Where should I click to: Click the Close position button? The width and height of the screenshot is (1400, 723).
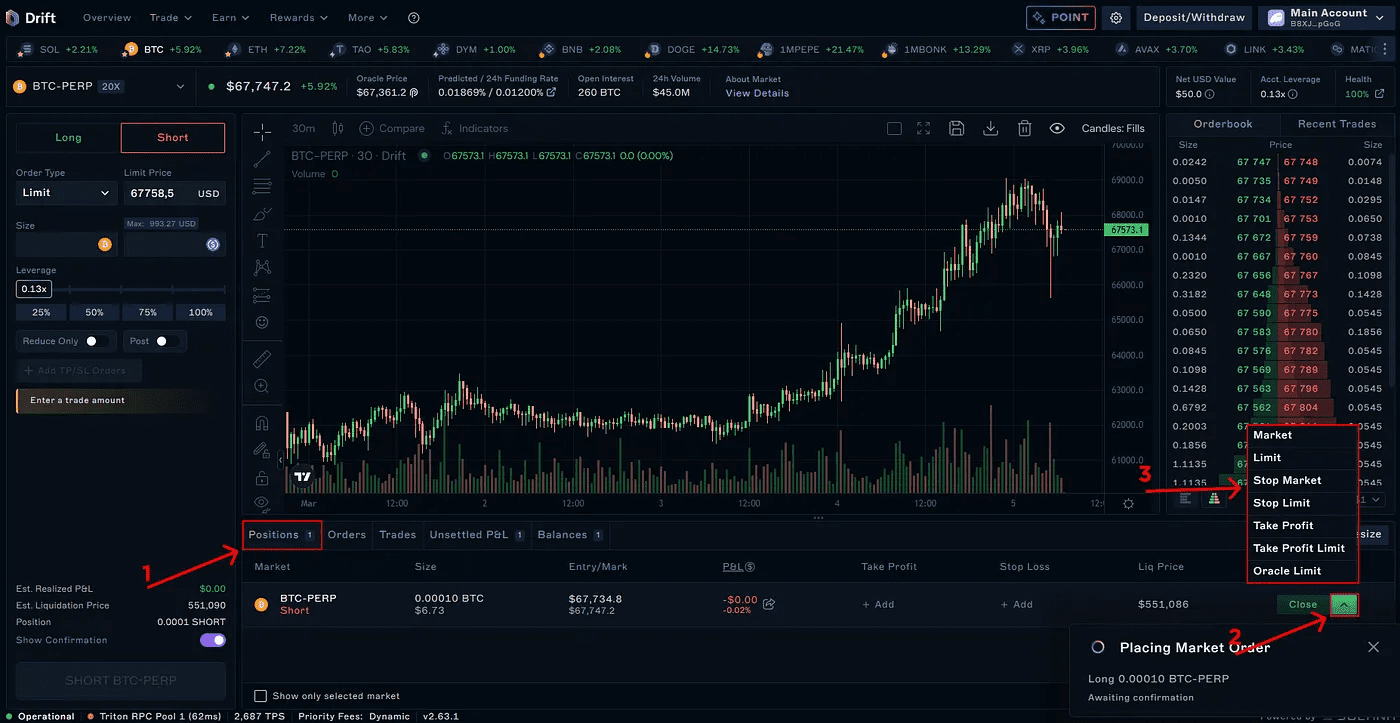1302,605
